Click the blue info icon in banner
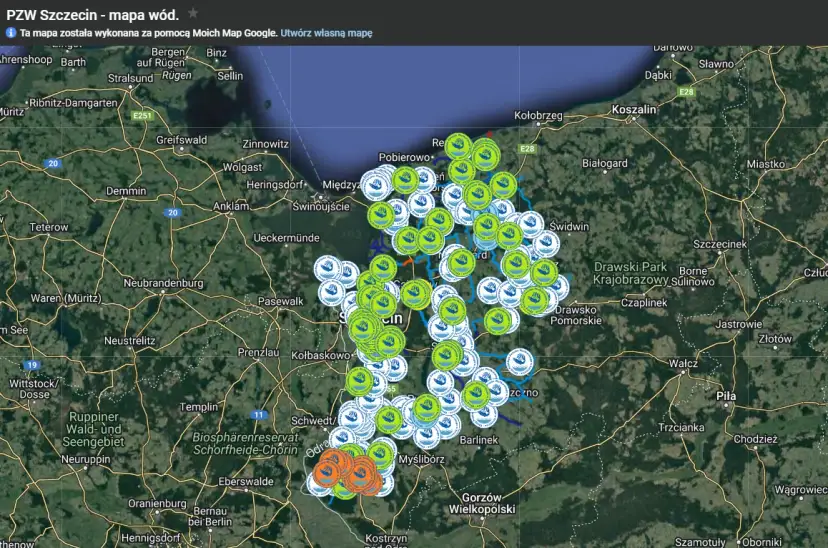This screenshot has height=548, width=828. pyautogui.click(x=11, y=33)
